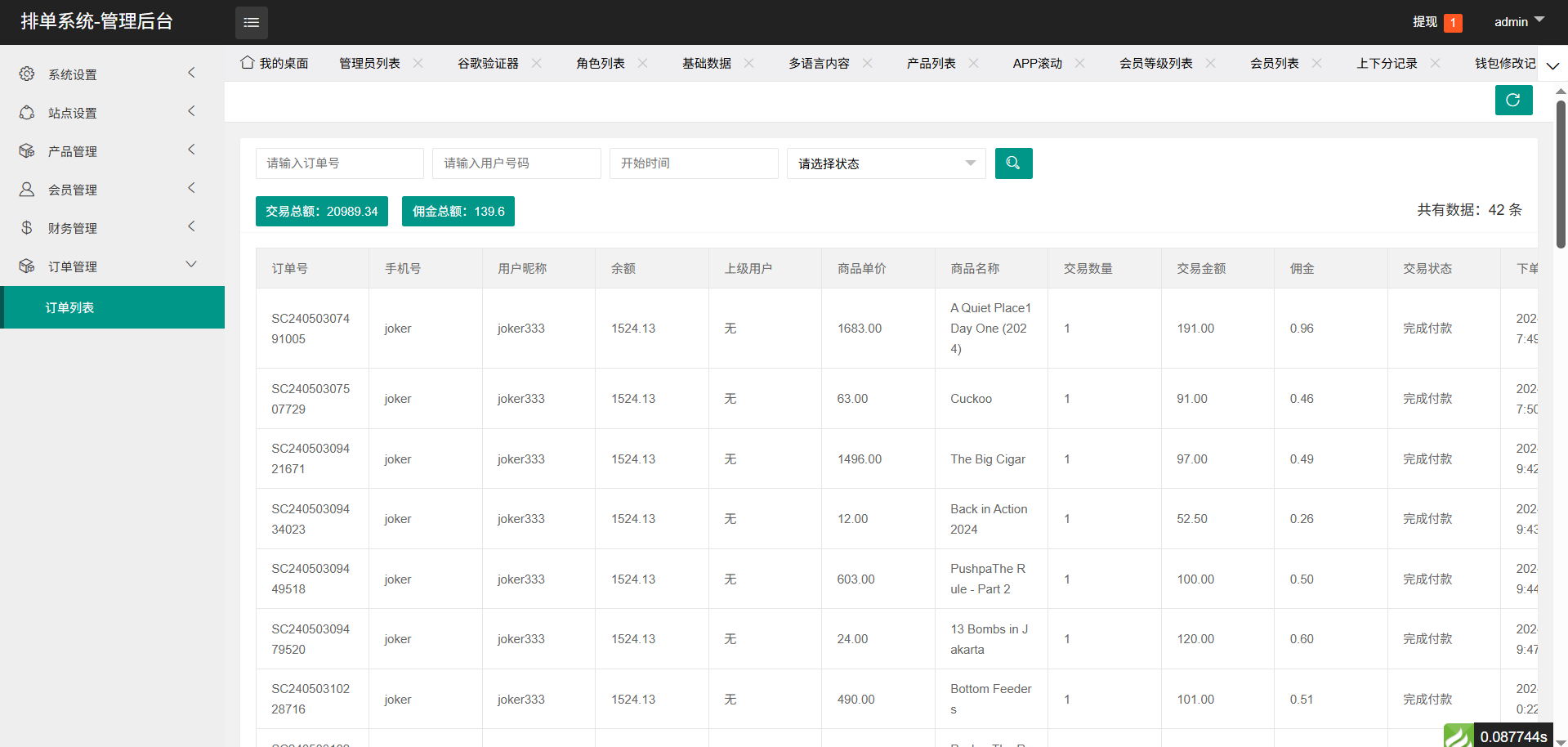Click the 系统设置 gear icon
1568x747 pixels.
pos(27,74)
